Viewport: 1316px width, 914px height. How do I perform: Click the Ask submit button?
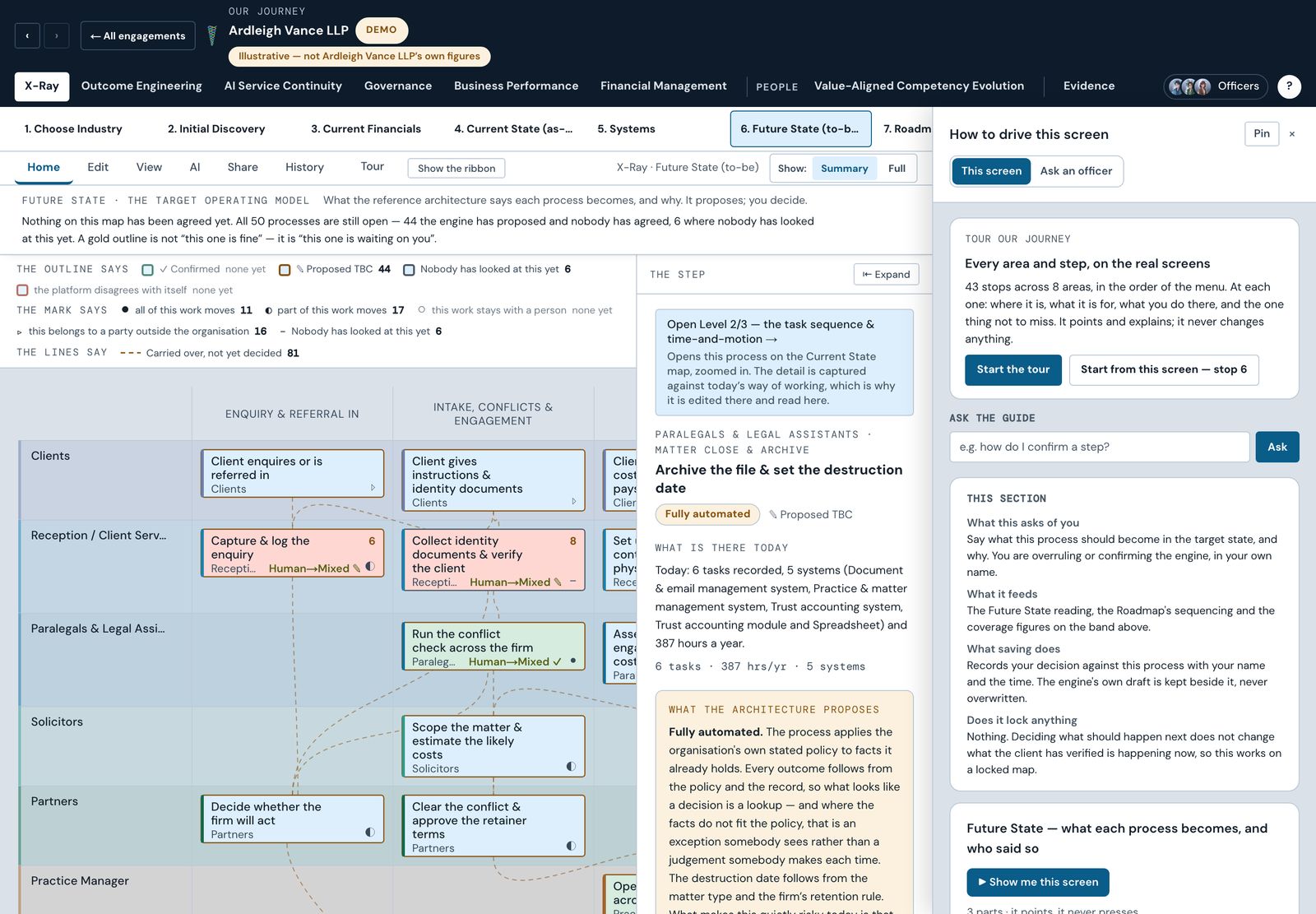point(1277,447)
